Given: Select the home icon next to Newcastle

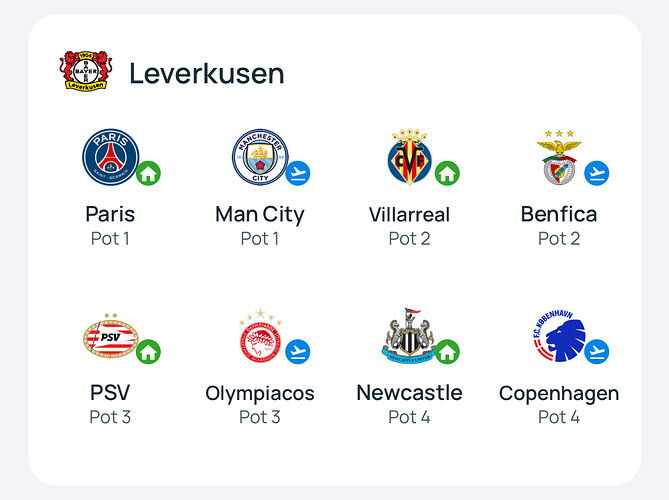Looking at the screenshot, I should point(447,352).
